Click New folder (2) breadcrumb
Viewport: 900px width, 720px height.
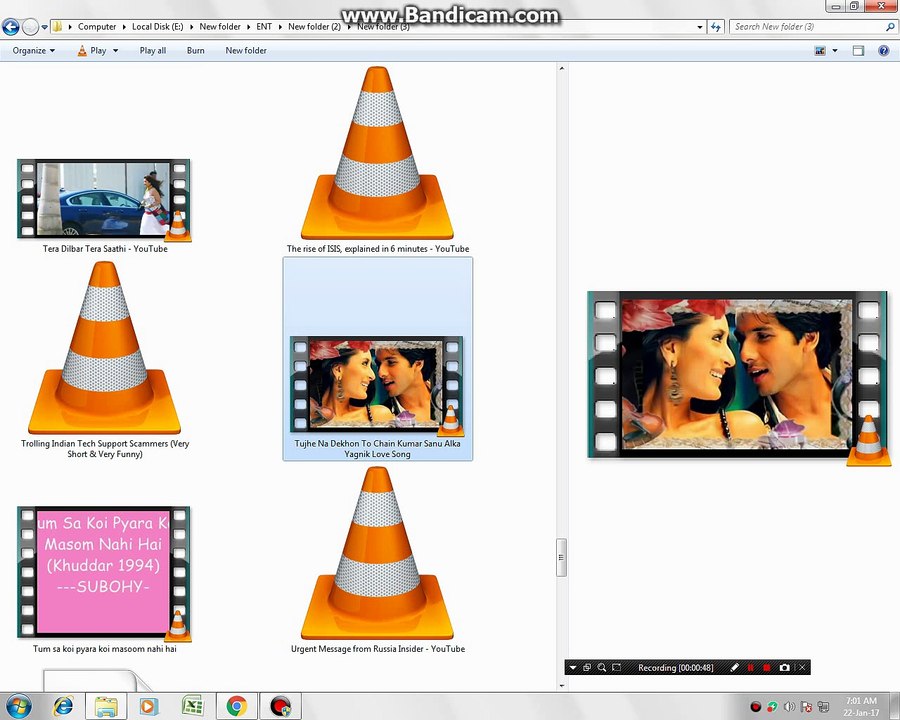(314, 26)
